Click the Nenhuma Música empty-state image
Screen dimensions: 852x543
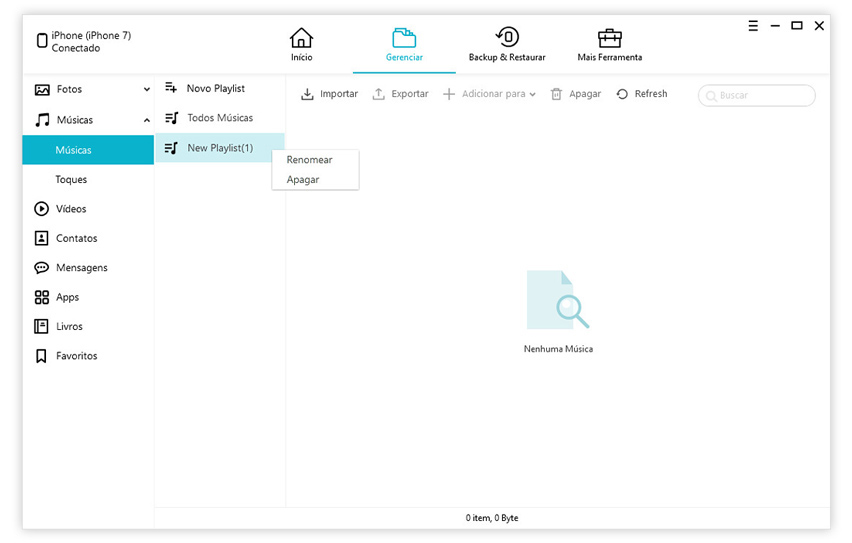557,299
